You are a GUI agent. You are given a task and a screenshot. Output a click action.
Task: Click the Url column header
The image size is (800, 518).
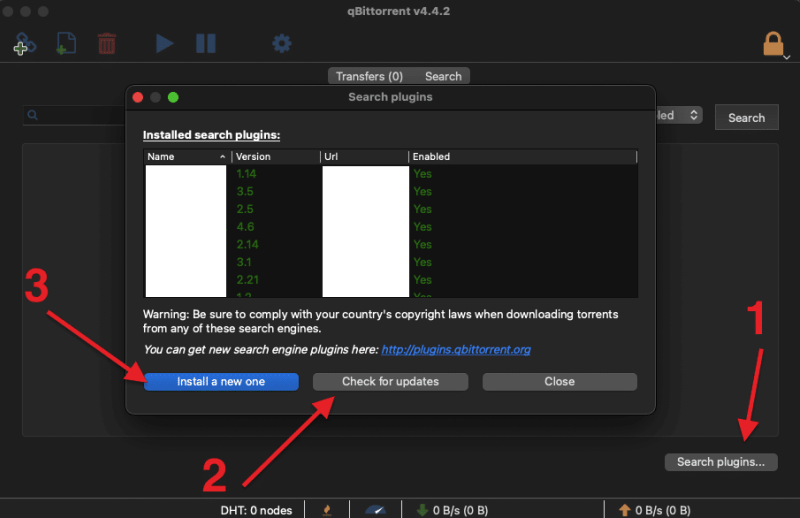pyautogui.click(x=364, y=157)
